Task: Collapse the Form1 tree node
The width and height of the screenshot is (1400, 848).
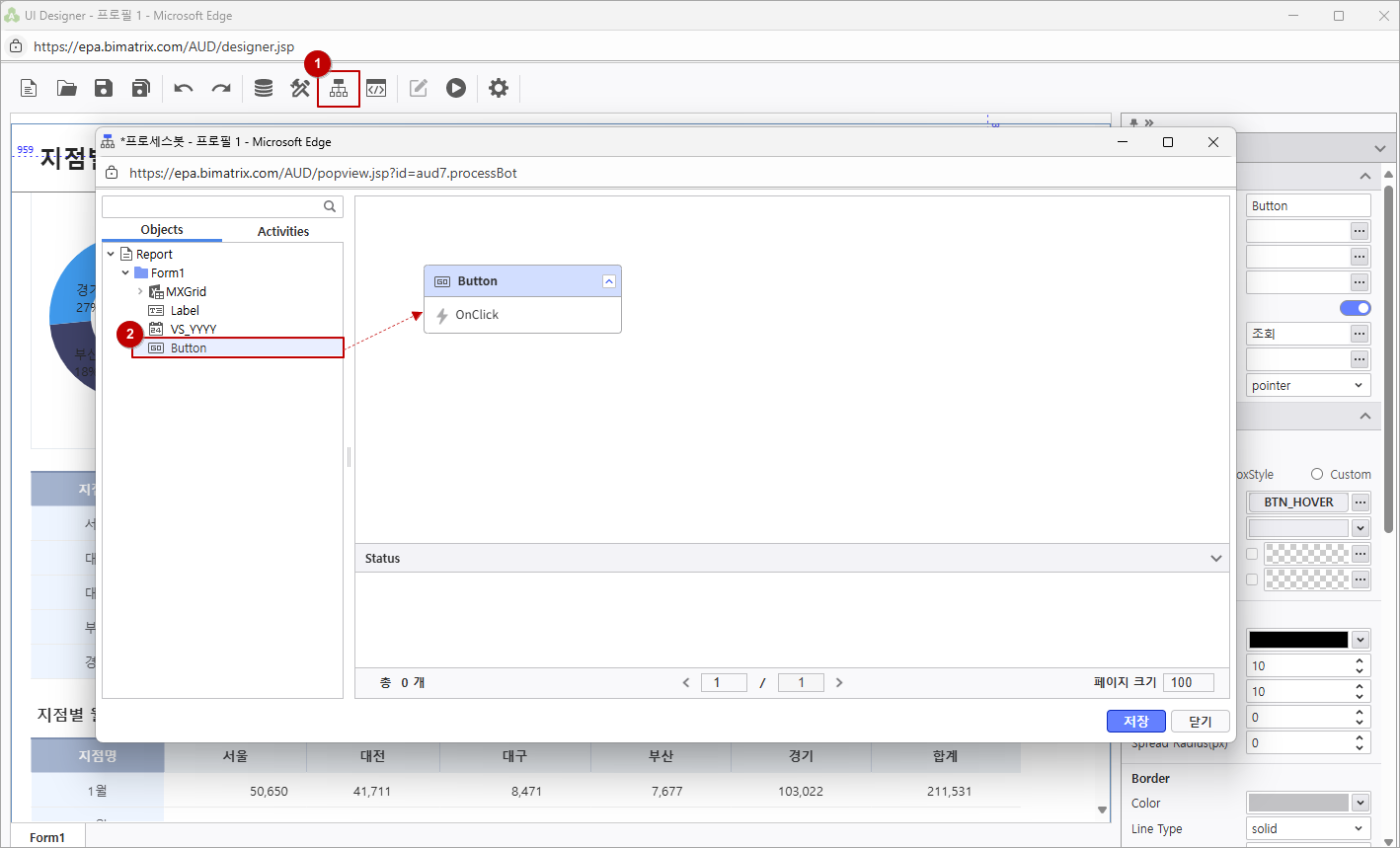Action: coord(125,273)
